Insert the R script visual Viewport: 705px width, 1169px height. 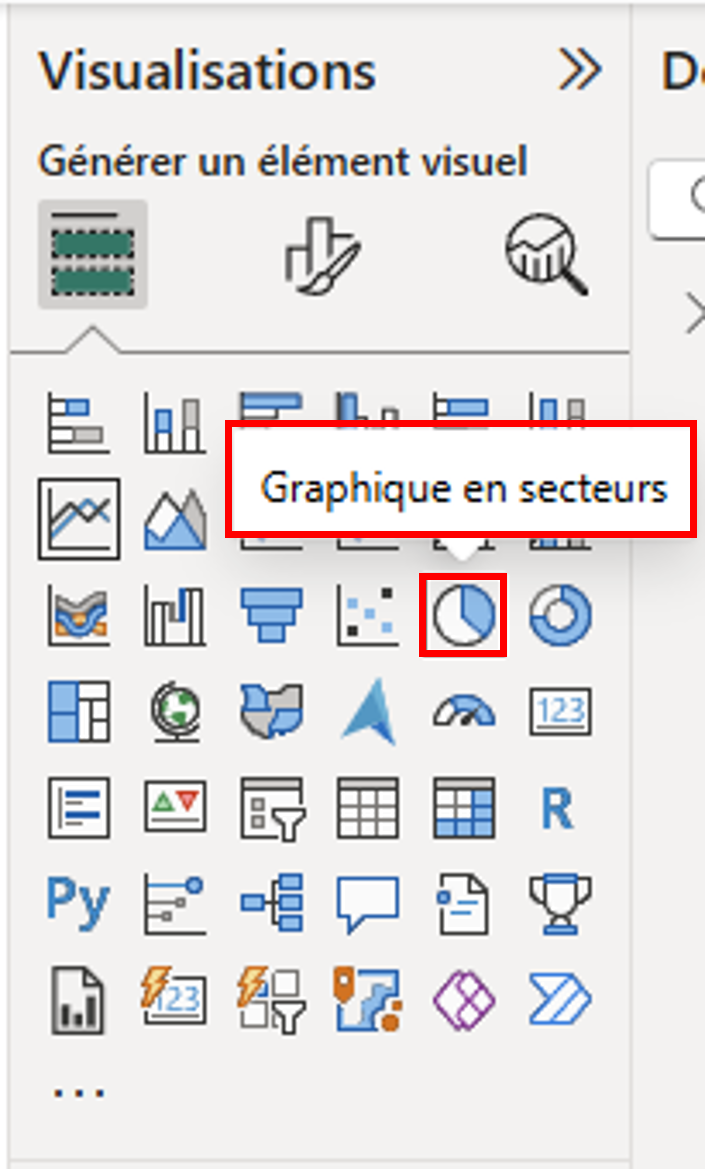tap(558, 808)
